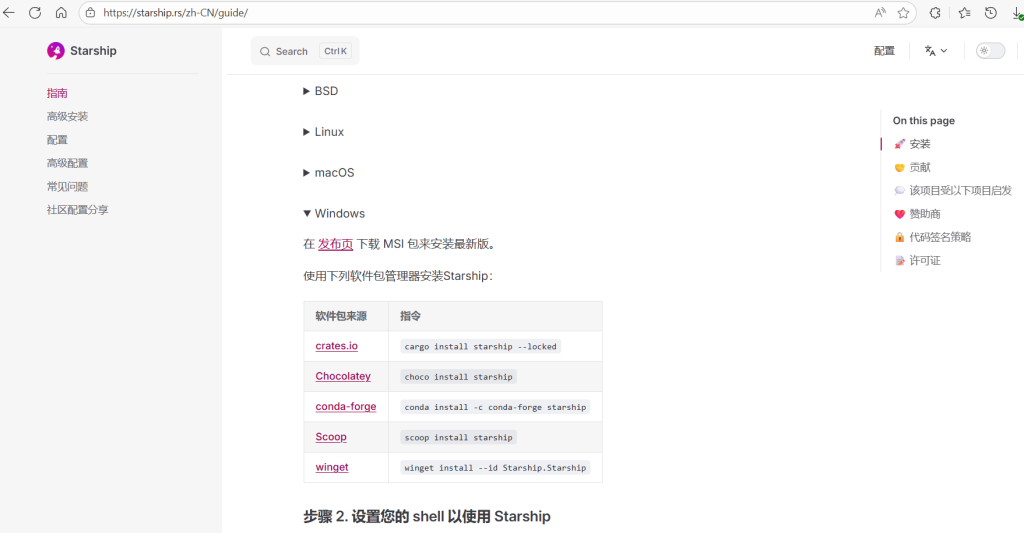Open the Chocolatey link
Screen dimensions: 1024x533
tap(343, 376)
